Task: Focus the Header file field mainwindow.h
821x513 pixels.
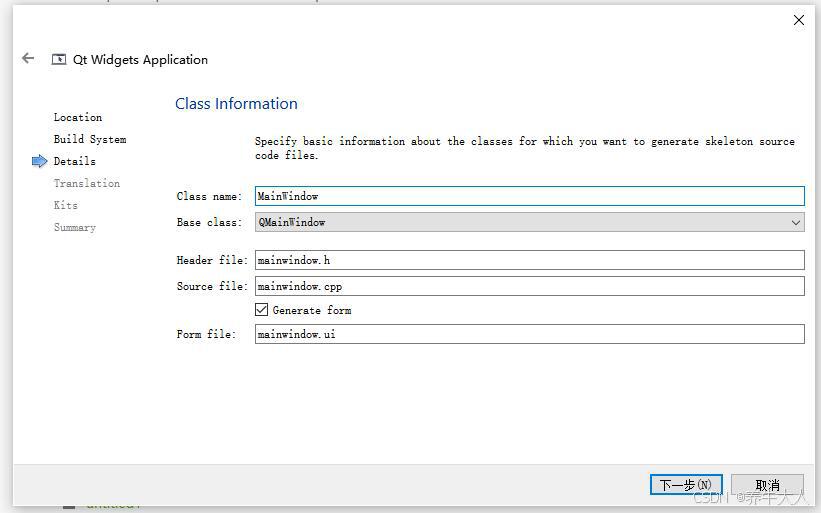Action: pos(529,260)
